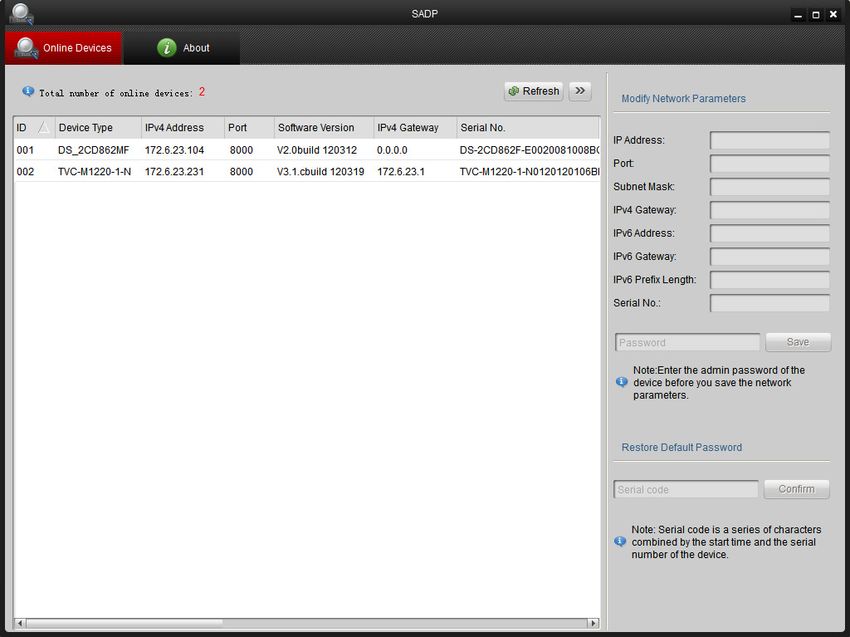Close the SADP window
850x637 pixels.
[834, 15]
